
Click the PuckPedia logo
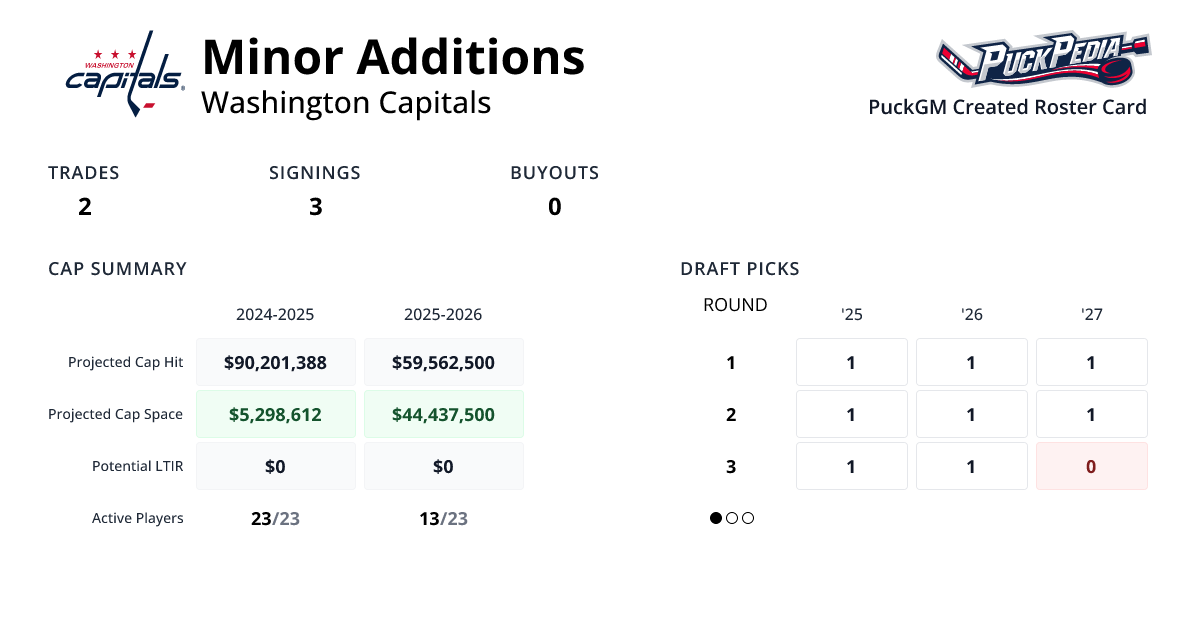pos(1043,60)
